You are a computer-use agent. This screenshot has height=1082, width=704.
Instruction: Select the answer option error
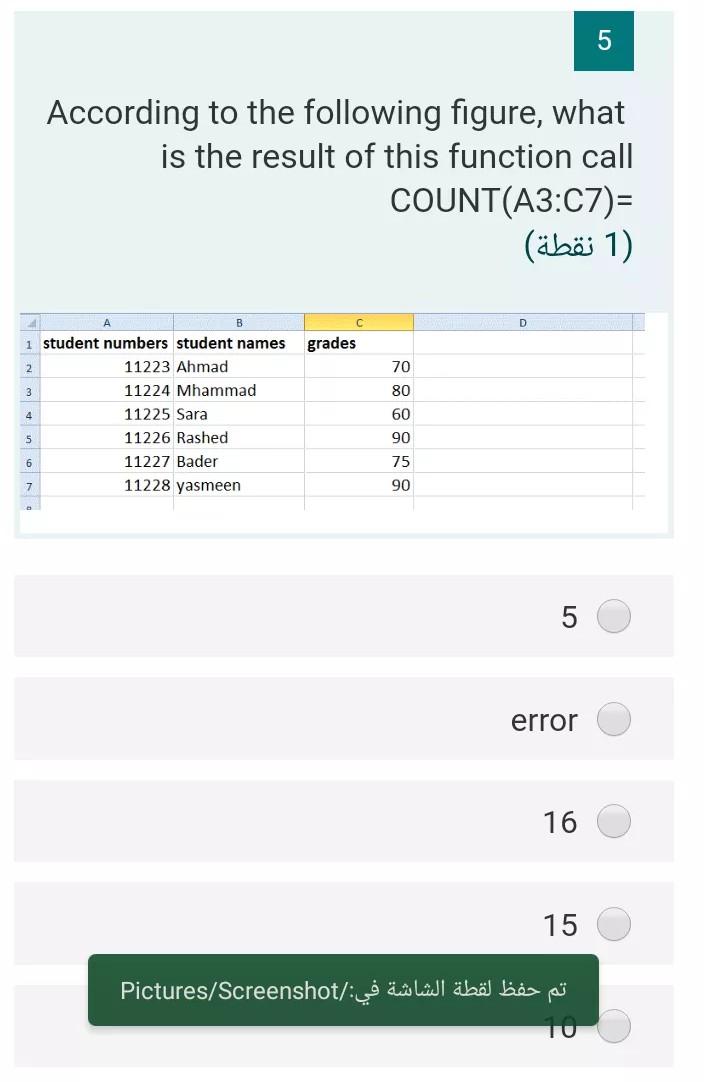pyautogui.click(x=614, y=719)
